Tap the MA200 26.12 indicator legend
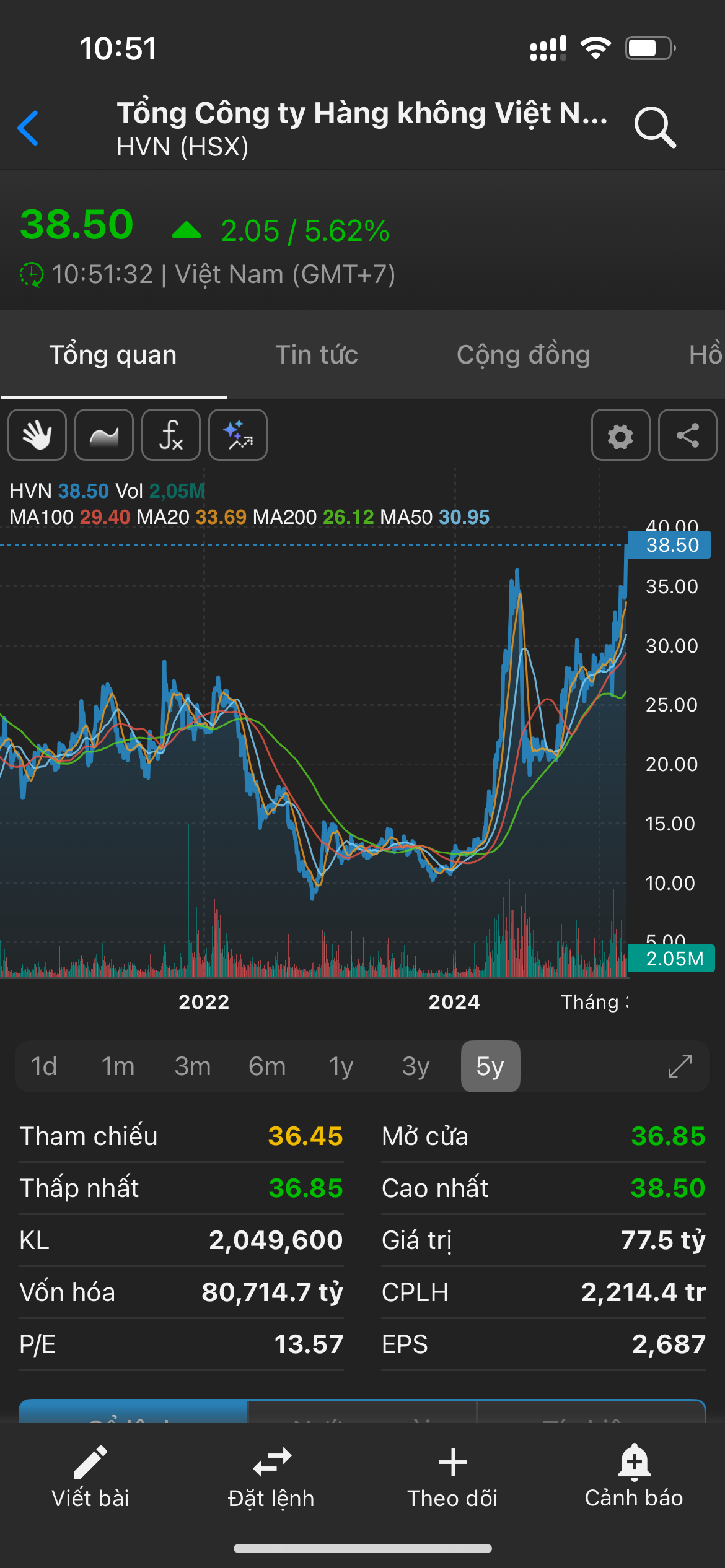The height and width of the screenshot is (1568, 725). [314, 516]
